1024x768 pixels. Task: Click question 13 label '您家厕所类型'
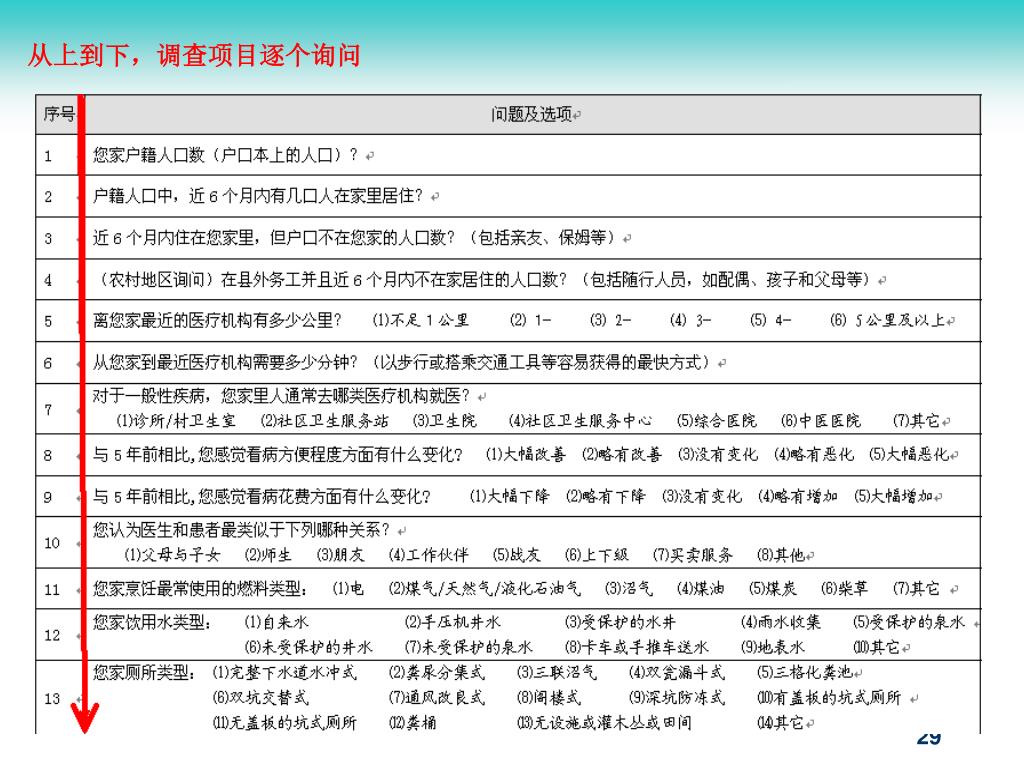tap(144, 672)
